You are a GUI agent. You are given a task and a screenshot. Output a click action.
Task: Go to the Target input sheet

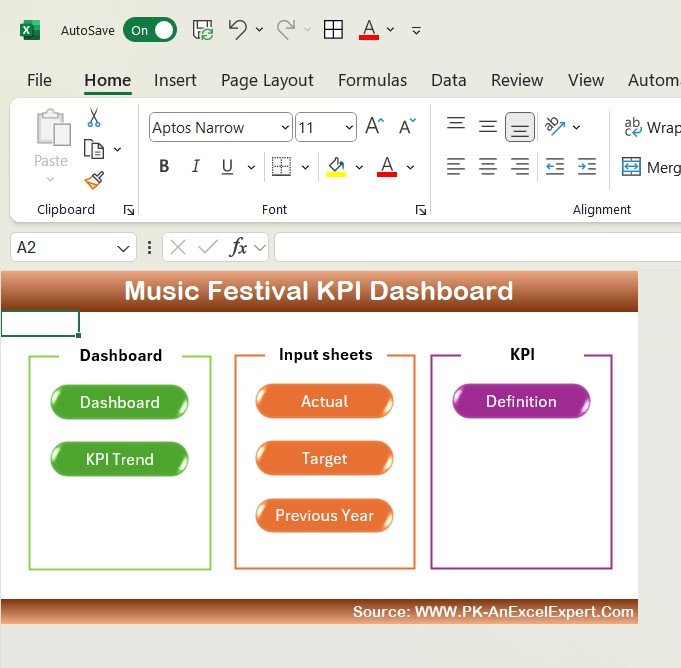[x=324, y=458]
